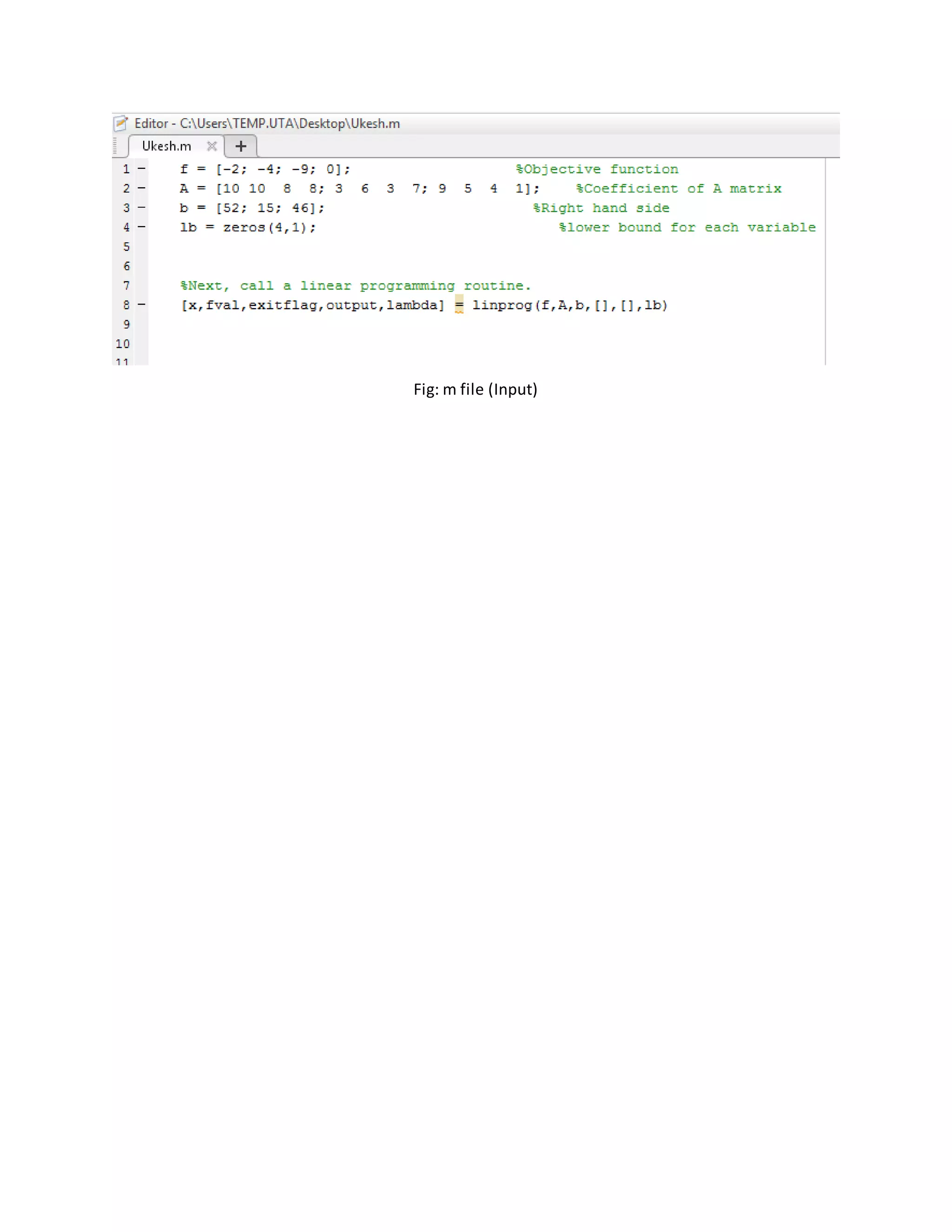This screenshot has height=1232, width=952.
Task: Click the highlighted equals sign warning on line 8
Action: [459, 305]
